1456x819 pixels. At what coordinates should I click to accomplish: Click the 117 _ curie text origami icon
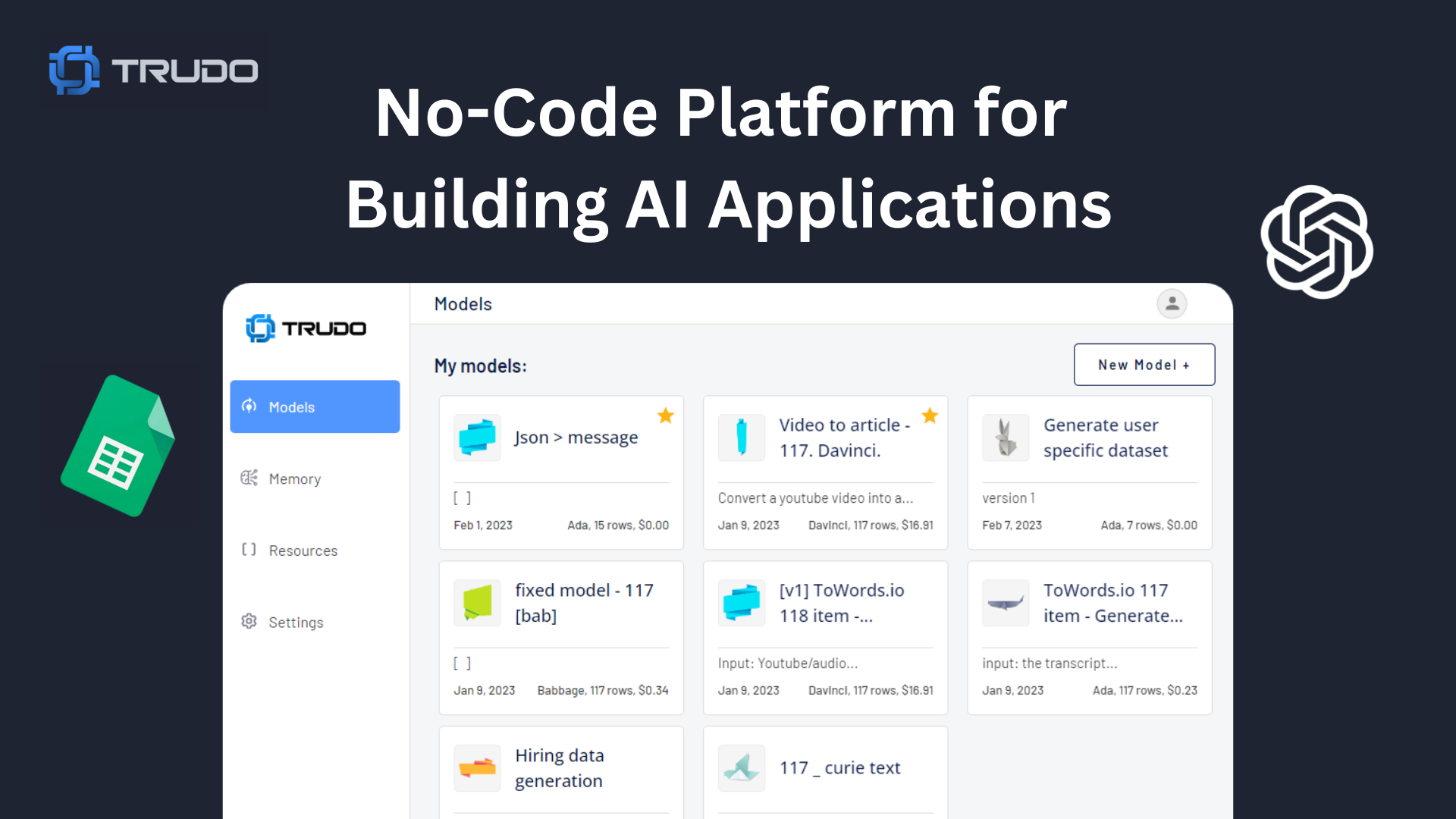coord(741,768)
